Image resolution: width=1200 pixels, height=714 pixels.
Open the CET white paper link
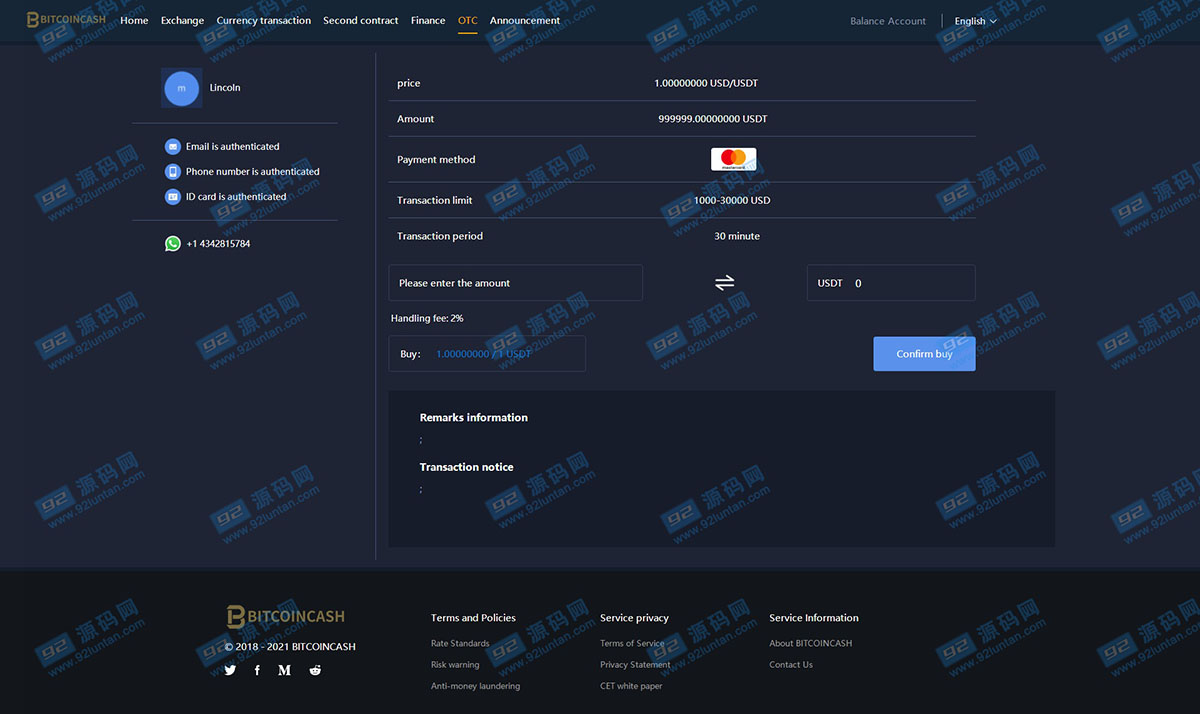[x=631, y=686]
